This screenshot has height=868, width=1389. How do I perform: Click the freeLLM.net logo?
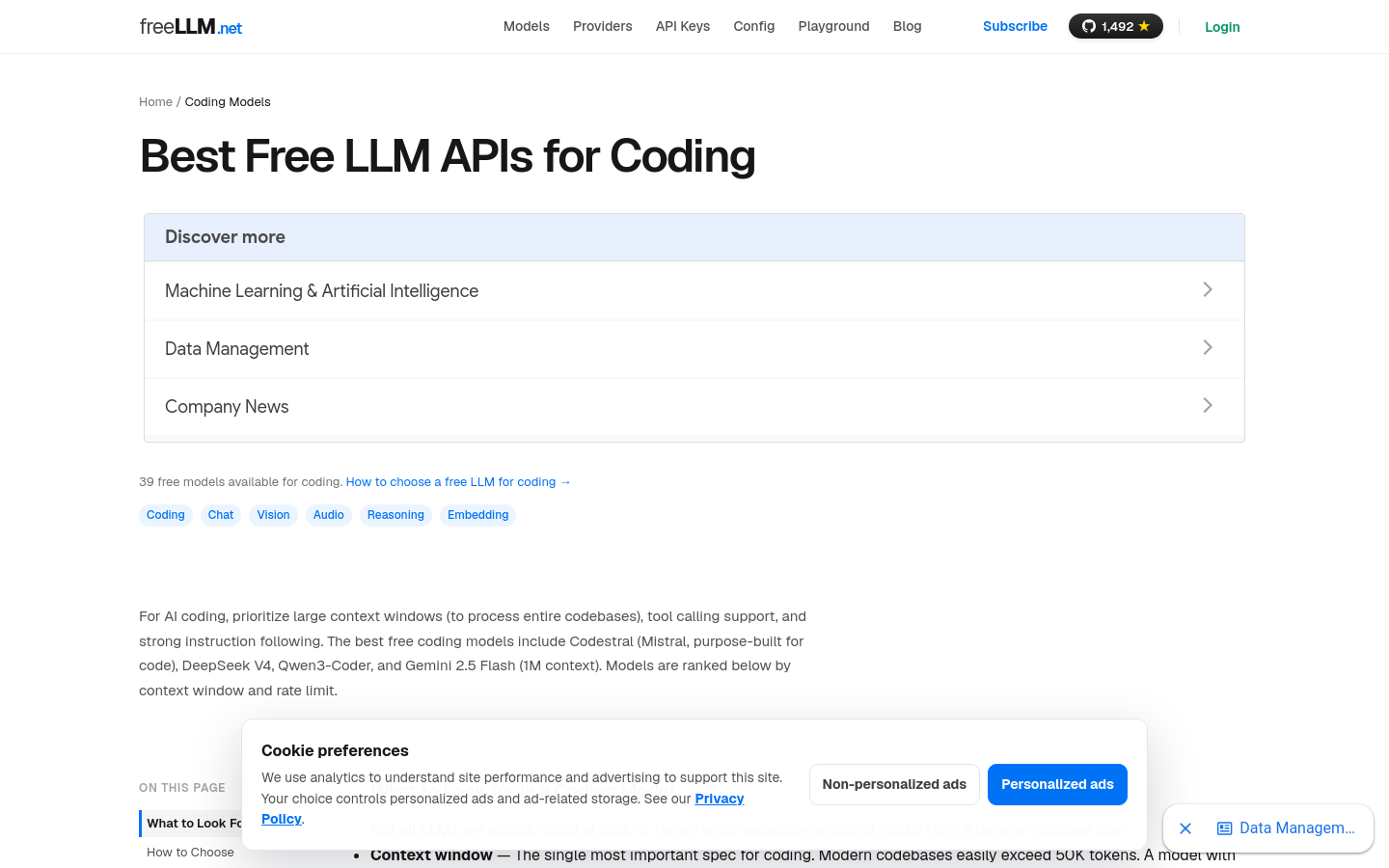tap(191, 27)
